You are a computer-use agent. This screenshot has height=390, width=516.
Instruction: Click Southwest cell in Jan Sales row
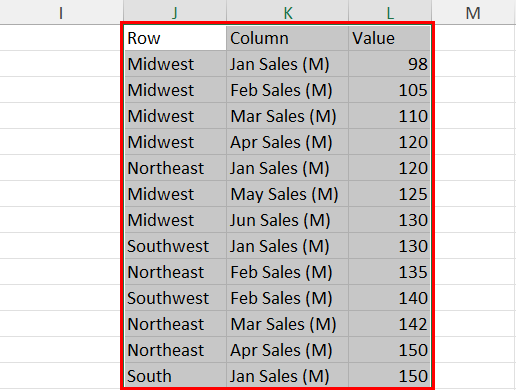click(175, 246)
